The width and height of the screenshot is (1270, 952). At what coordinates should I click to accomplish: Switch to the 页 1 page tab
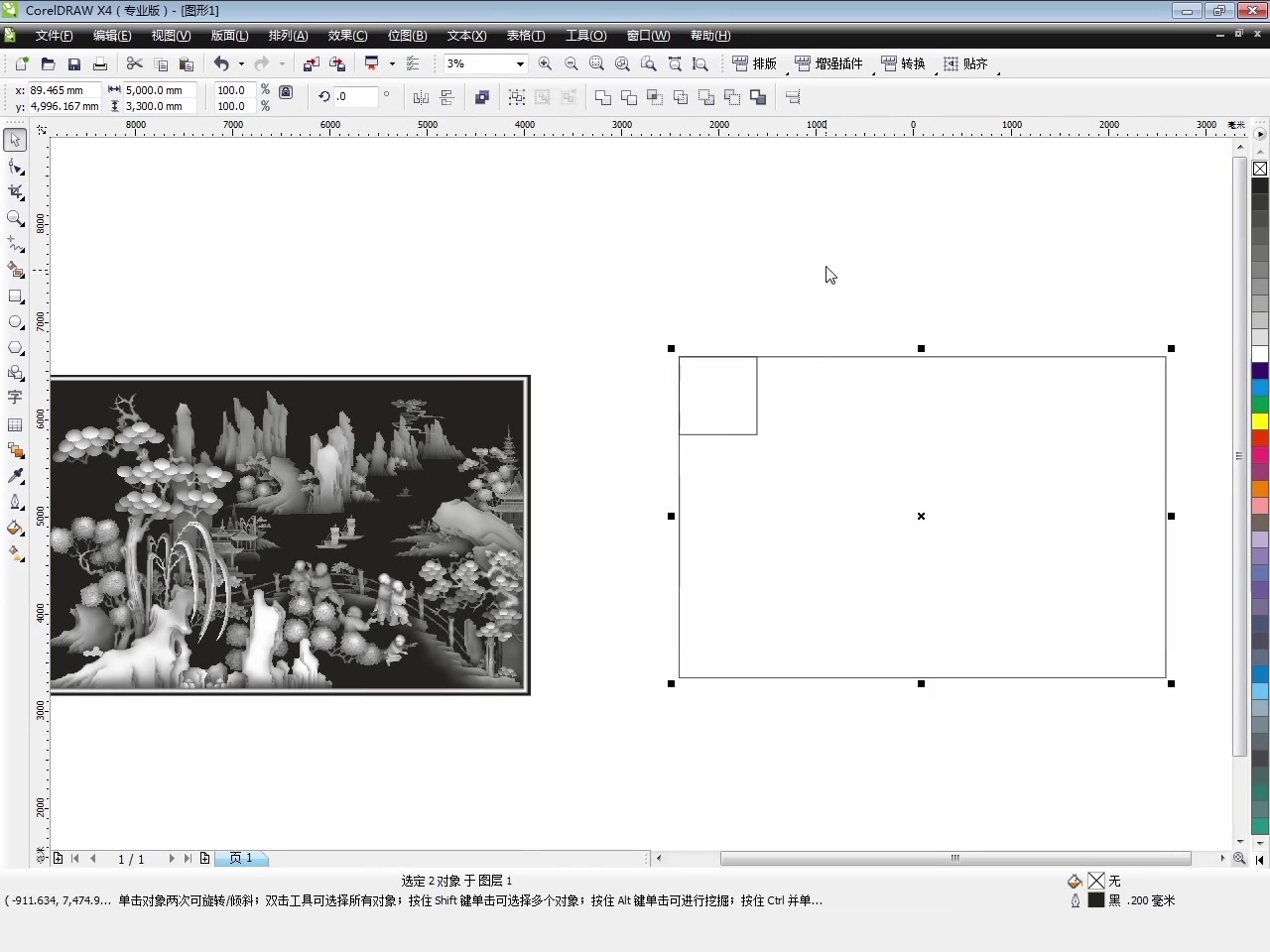[241, 859]
